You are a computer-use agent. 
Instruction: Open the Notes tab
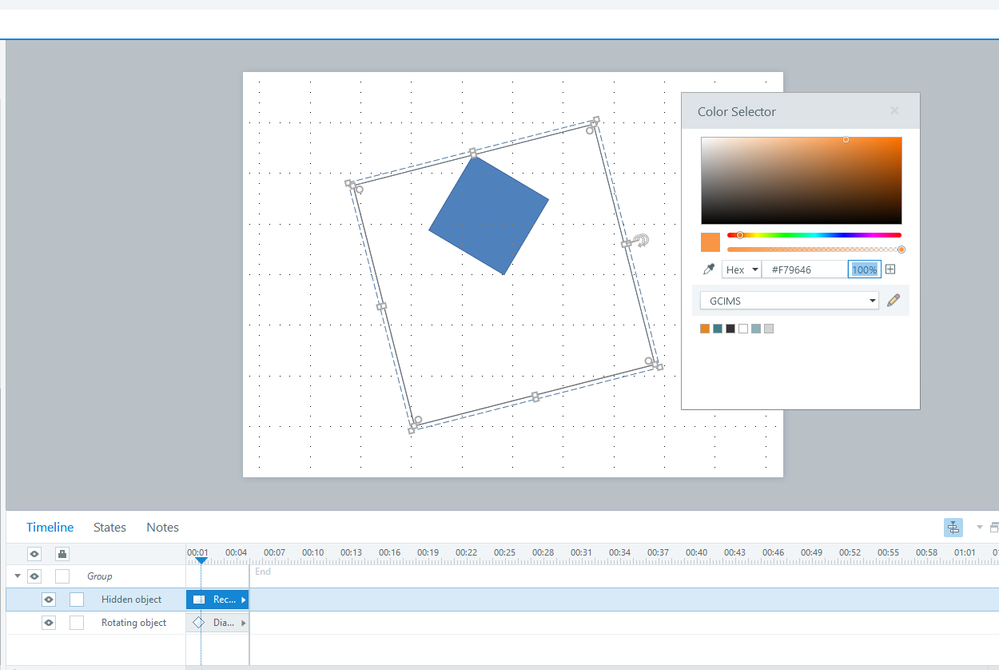(x=162, y=527)
